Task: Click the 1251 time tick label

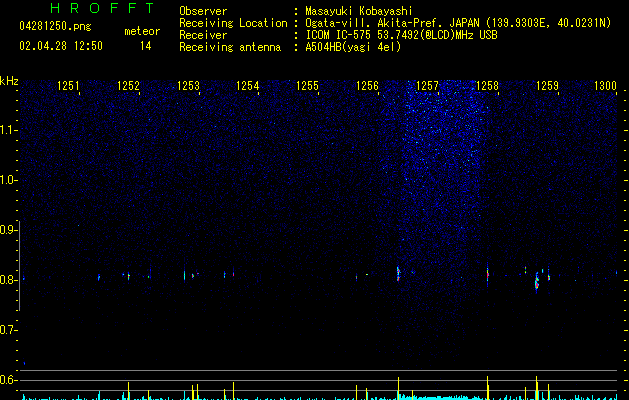Action: click(x=68, y=86)
